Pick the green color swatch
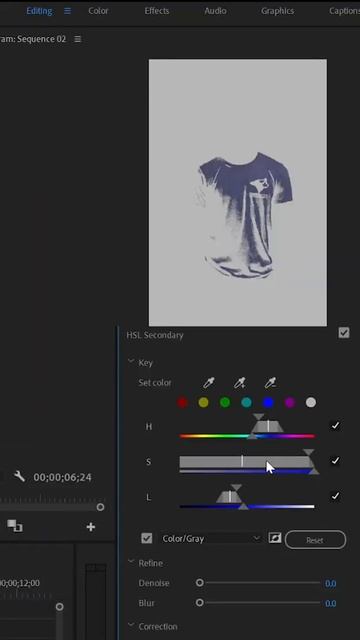 click(225, 403)
